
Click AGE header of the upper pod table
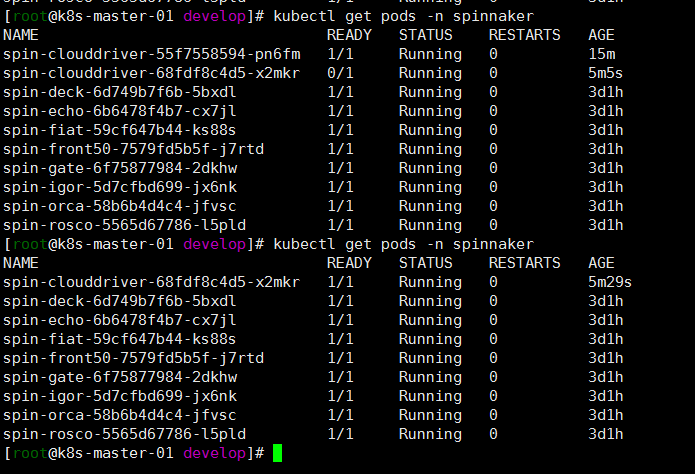tap(601, 35)
